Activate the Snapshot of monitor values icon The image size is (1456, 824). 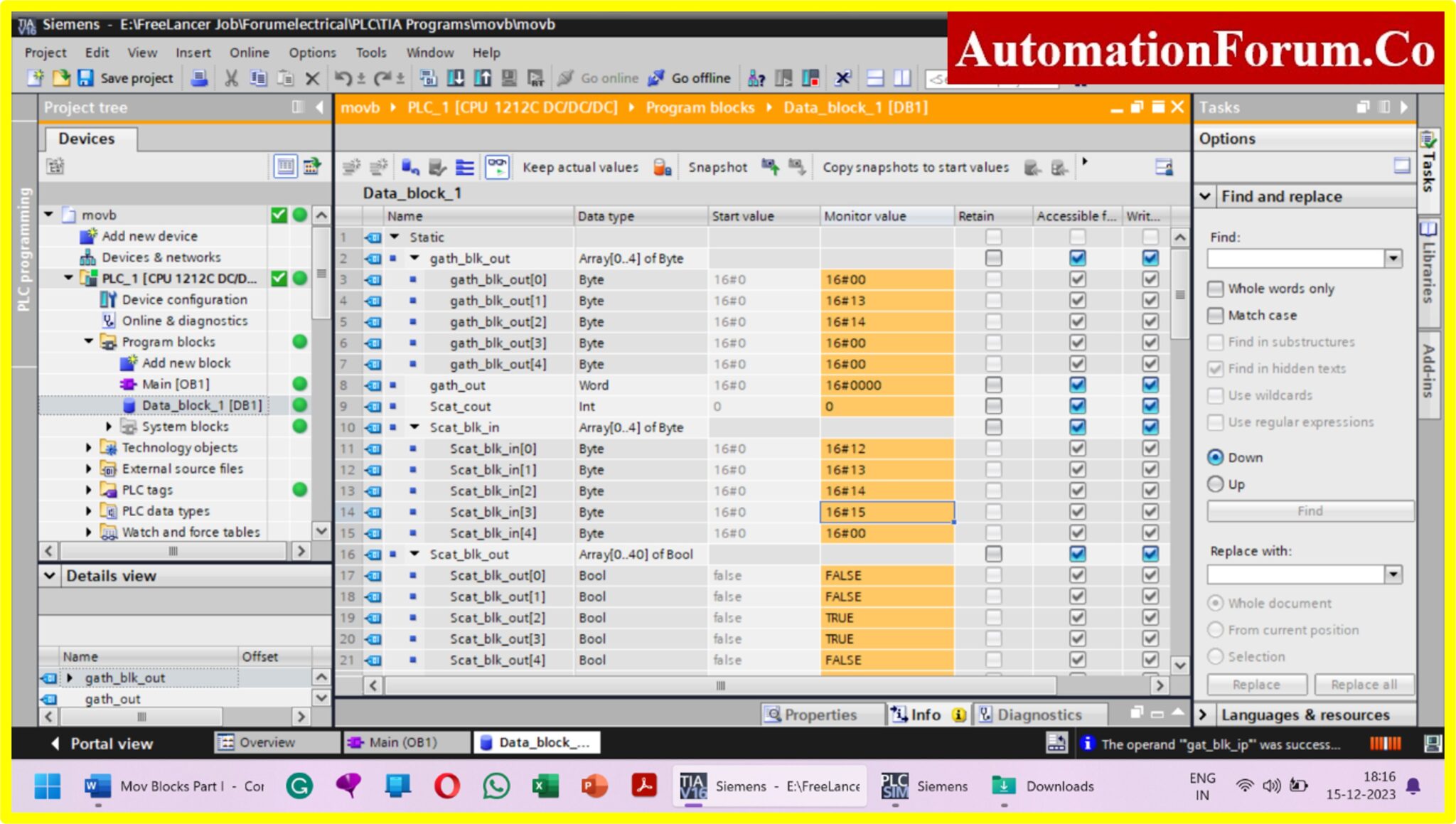coord(771,167)
